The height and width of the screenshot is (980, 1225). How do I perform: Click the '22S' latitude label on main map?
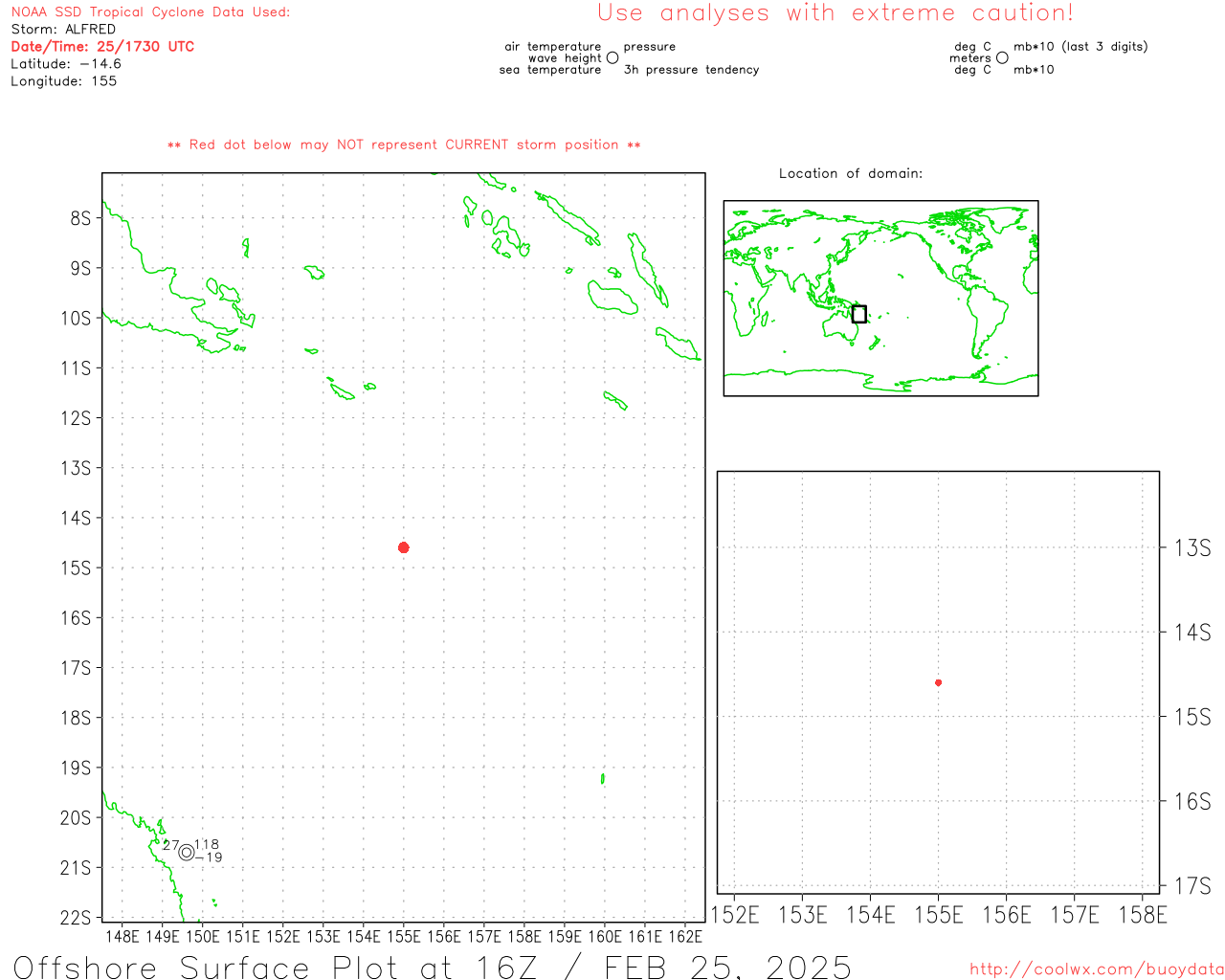click(x=76, y=918)
